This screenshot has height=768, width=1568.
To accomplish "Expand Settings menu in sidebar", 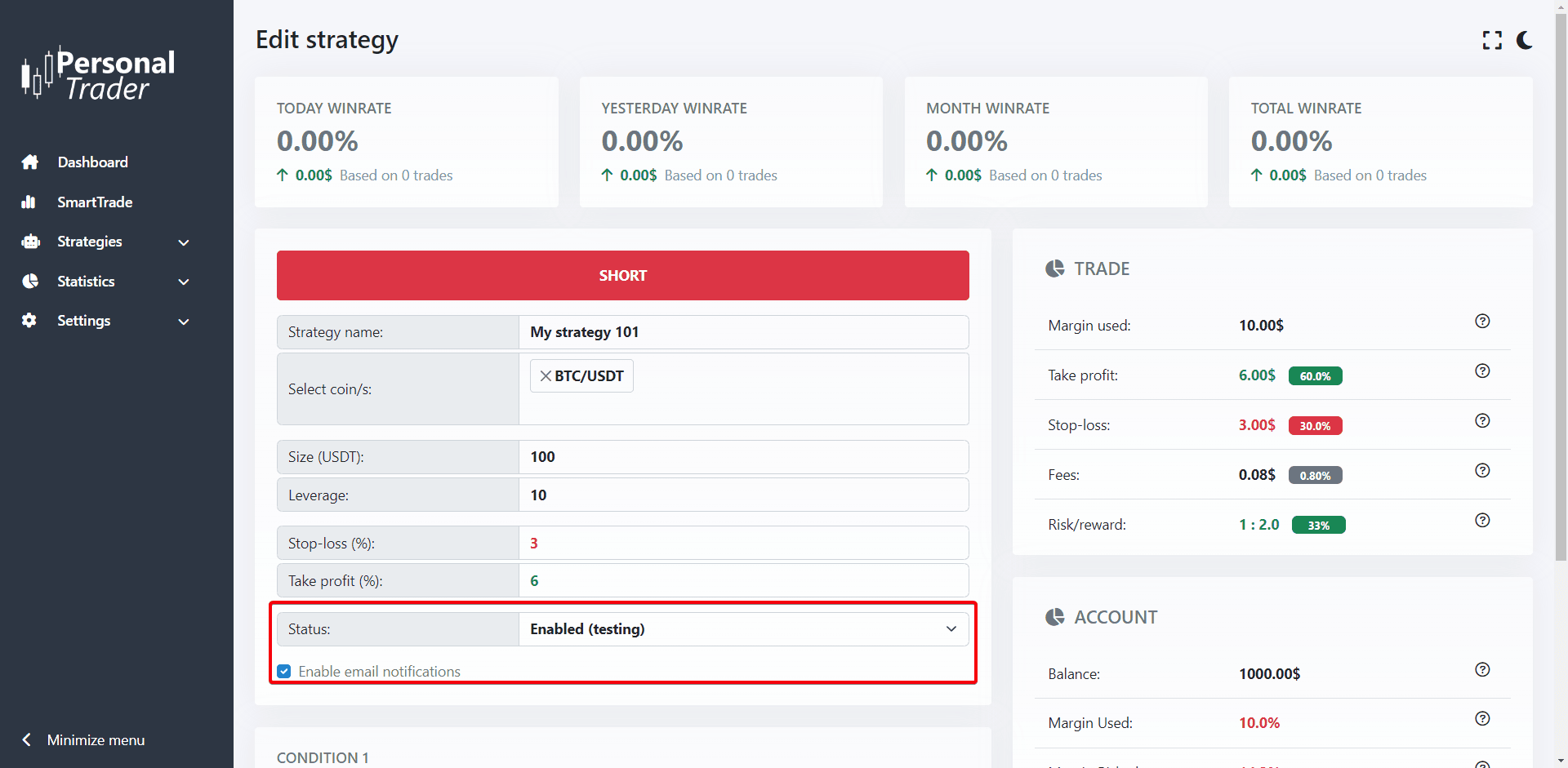I will (106, 321).
